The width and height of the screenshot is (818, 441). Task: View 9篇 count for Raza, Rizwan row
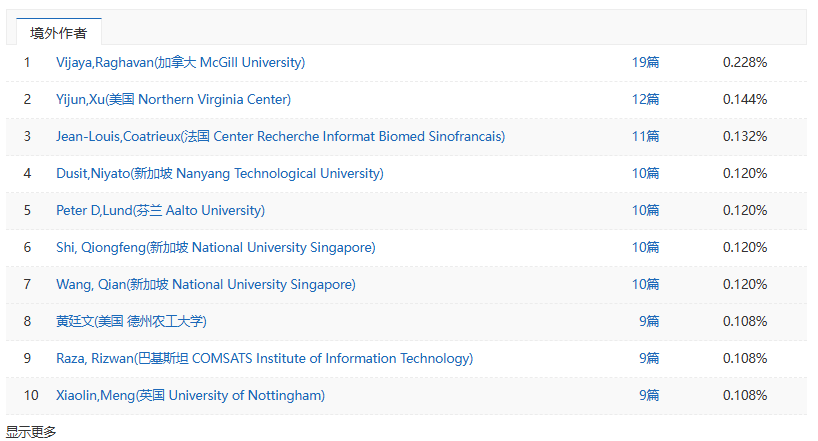coord(649,359)
